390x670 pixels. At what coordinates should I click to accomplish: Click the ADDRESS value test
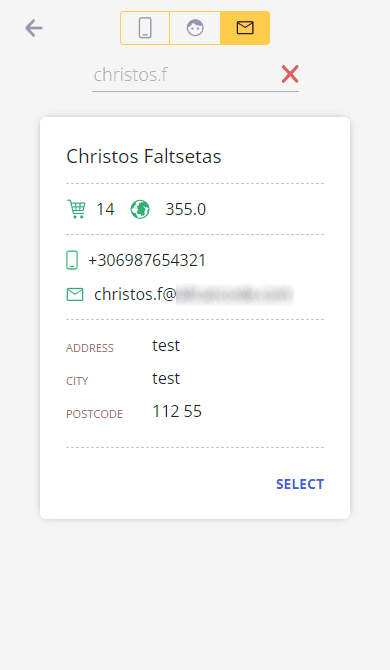coord(166,345)
